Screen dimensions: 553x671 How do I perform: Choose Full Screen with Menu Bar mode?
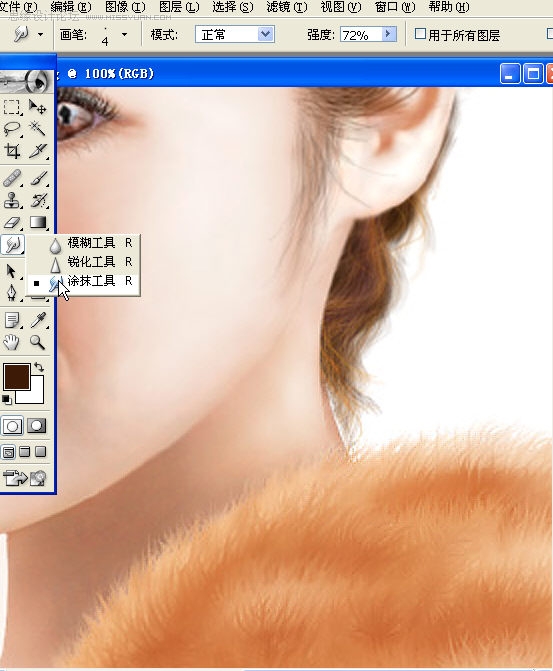pyautogui.click(x=25, y=452)
